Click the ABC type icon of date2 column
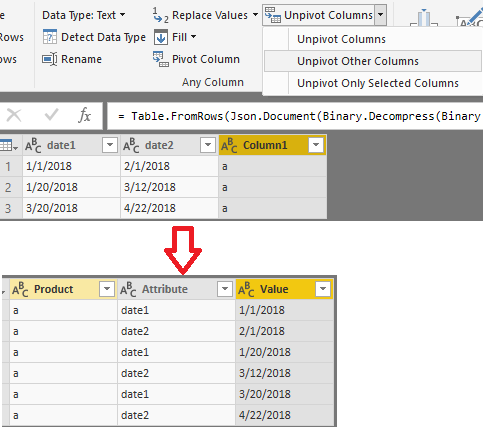 coord(131,145)
